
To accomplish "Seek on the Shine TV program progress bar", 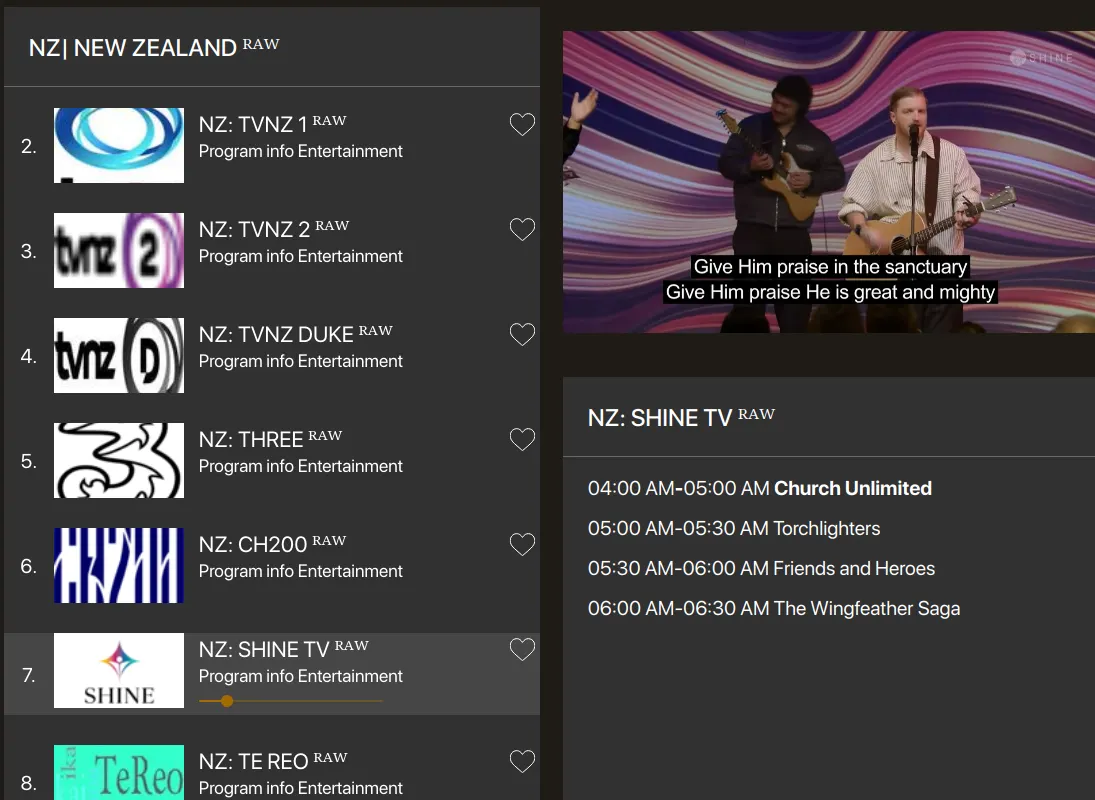I will tap(291, 701).
